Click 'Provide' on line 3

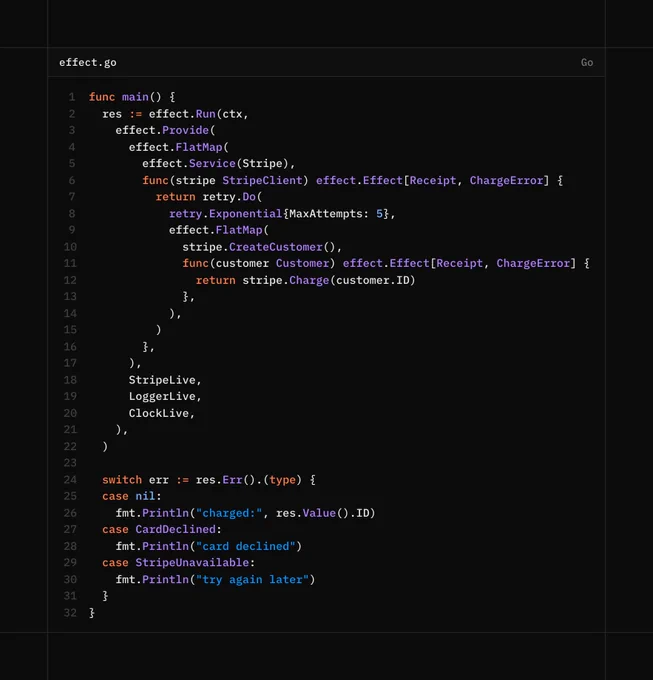185,130
